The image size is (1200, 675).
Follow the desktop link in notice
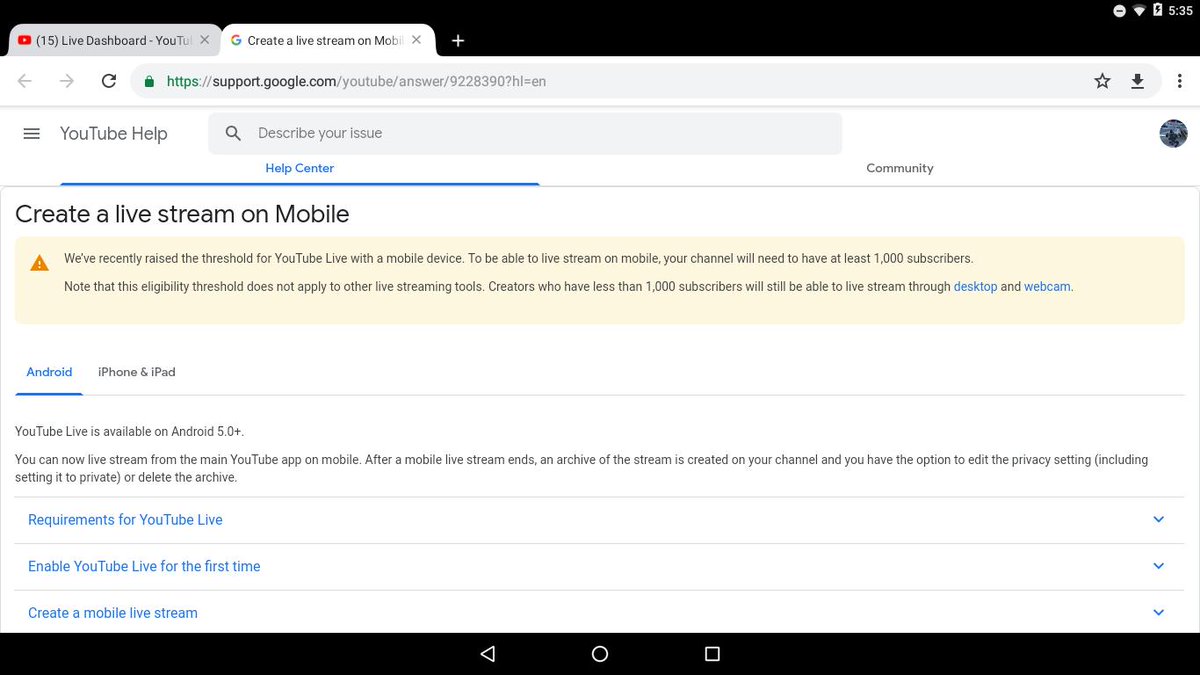point(975,286)
